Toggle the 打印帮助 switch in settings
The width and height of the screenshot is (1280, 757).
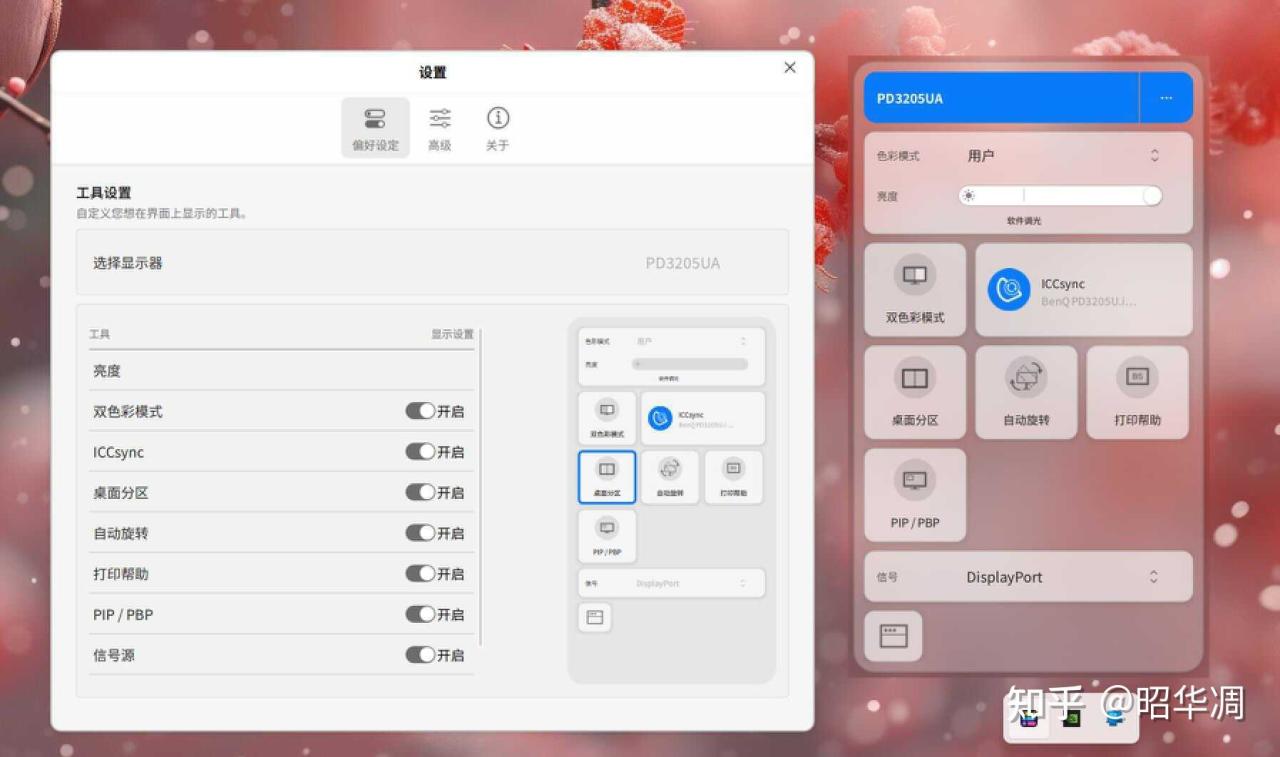coord(420,574)
